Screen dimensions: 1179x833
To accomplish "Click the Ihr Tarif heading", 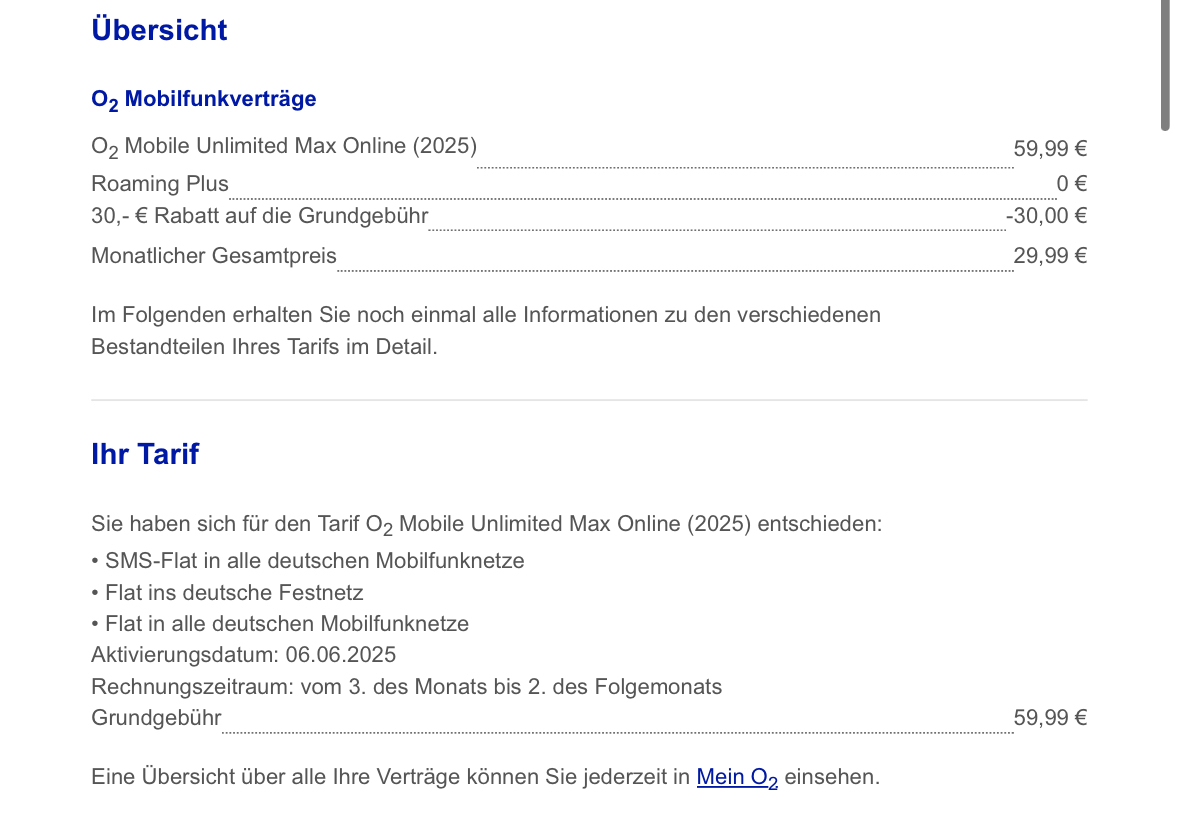I will point(145,454).
